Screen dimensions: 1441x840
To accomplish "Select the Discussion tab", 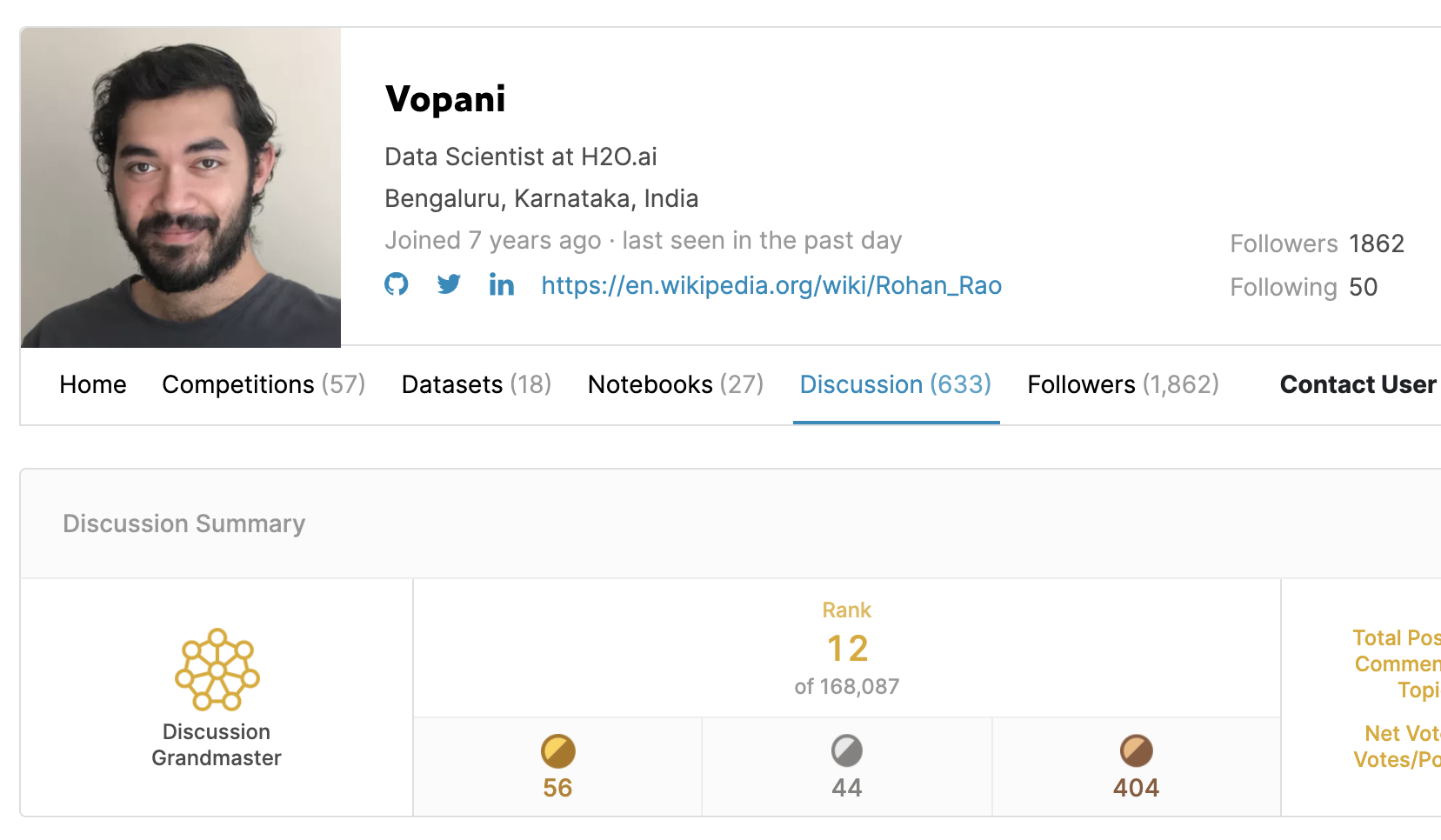I will (x=896, y=384).
